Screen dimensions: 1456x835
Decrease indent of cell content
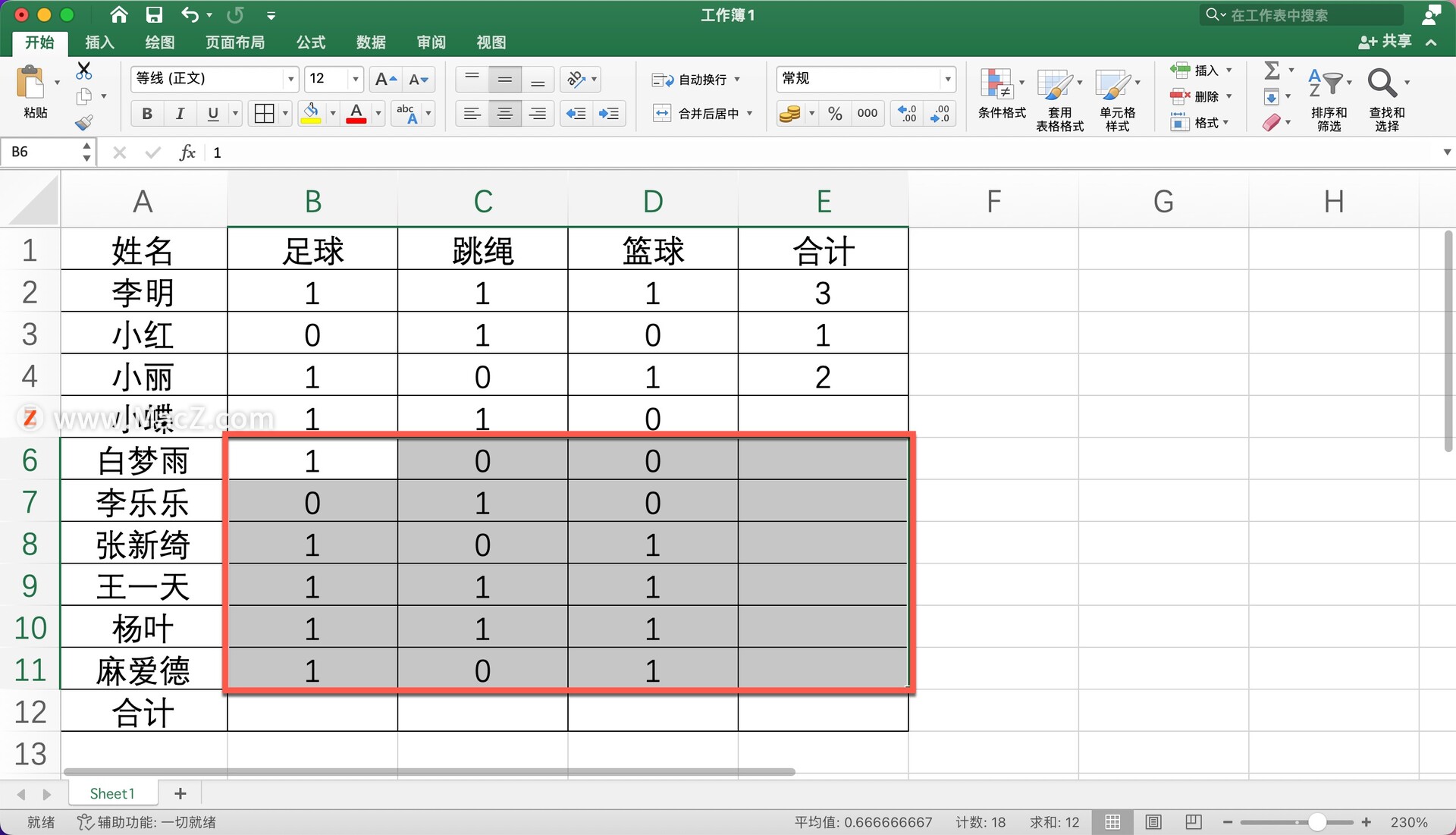click(x=576, y=114)
